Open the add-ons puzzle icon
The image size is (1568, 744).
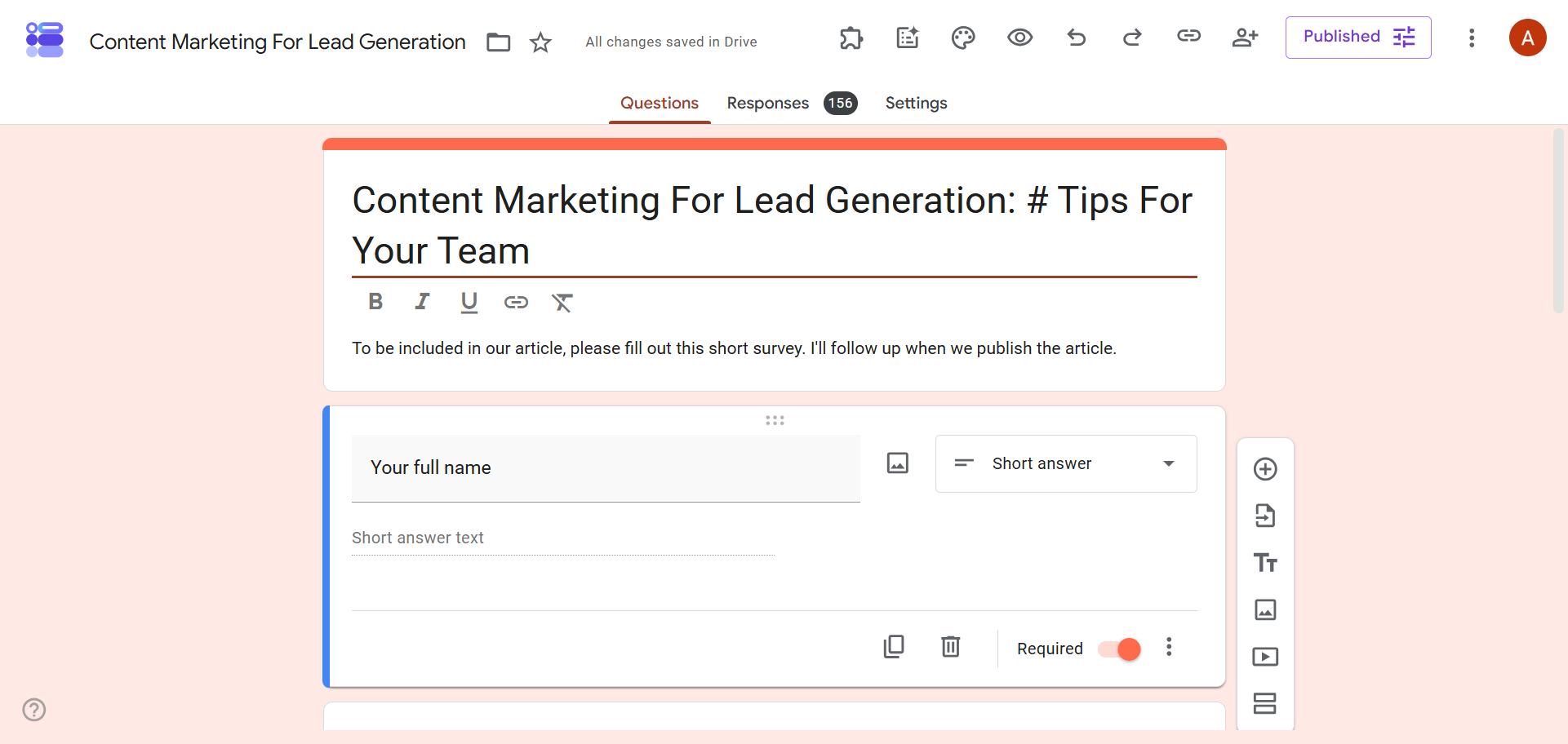click(851, 38)
